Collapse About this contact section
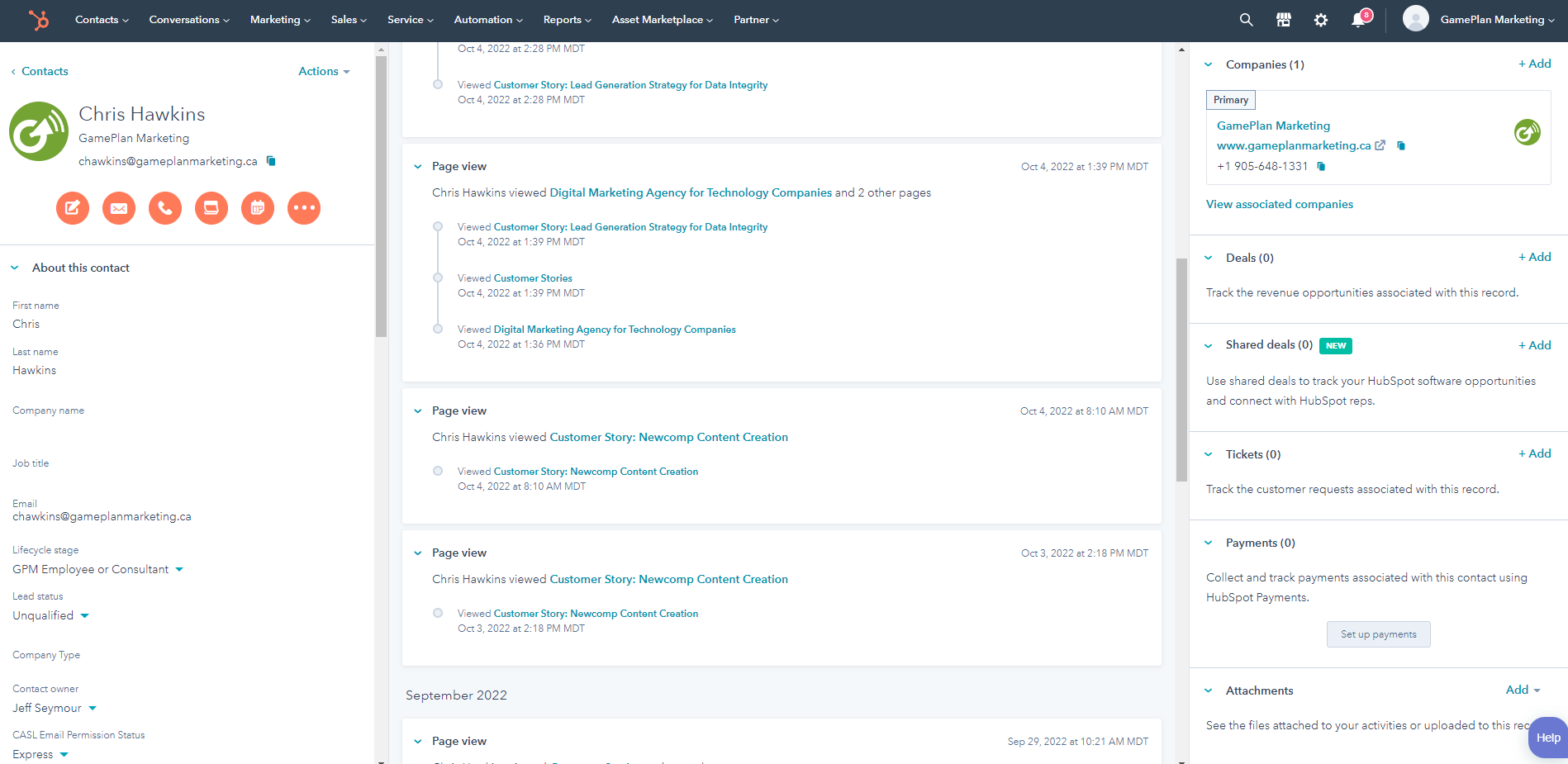This screenshot has height=764, width=1568. click(x=14, y=268)
